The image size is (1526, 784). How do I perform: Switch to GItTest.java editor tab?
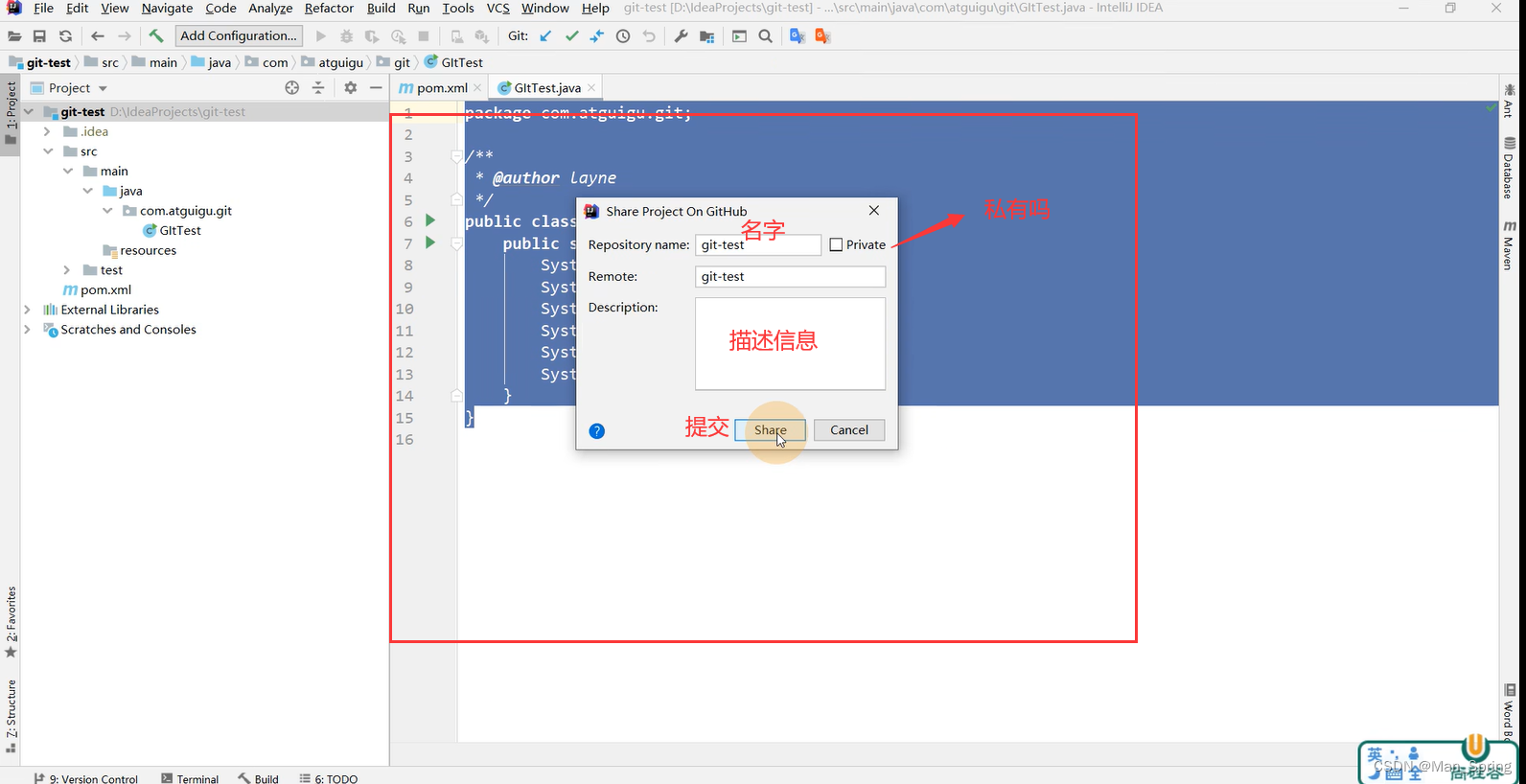tap(546, 88)
